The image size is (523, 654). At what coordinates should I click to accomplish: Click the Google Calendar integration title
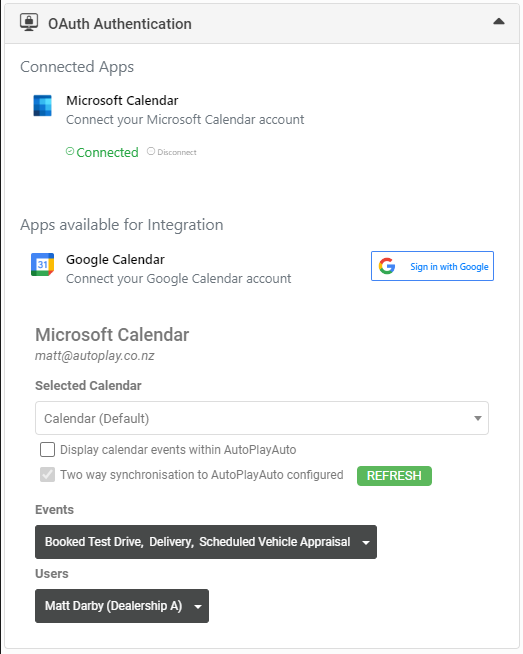pyautogui.click(x=116, y=259)
